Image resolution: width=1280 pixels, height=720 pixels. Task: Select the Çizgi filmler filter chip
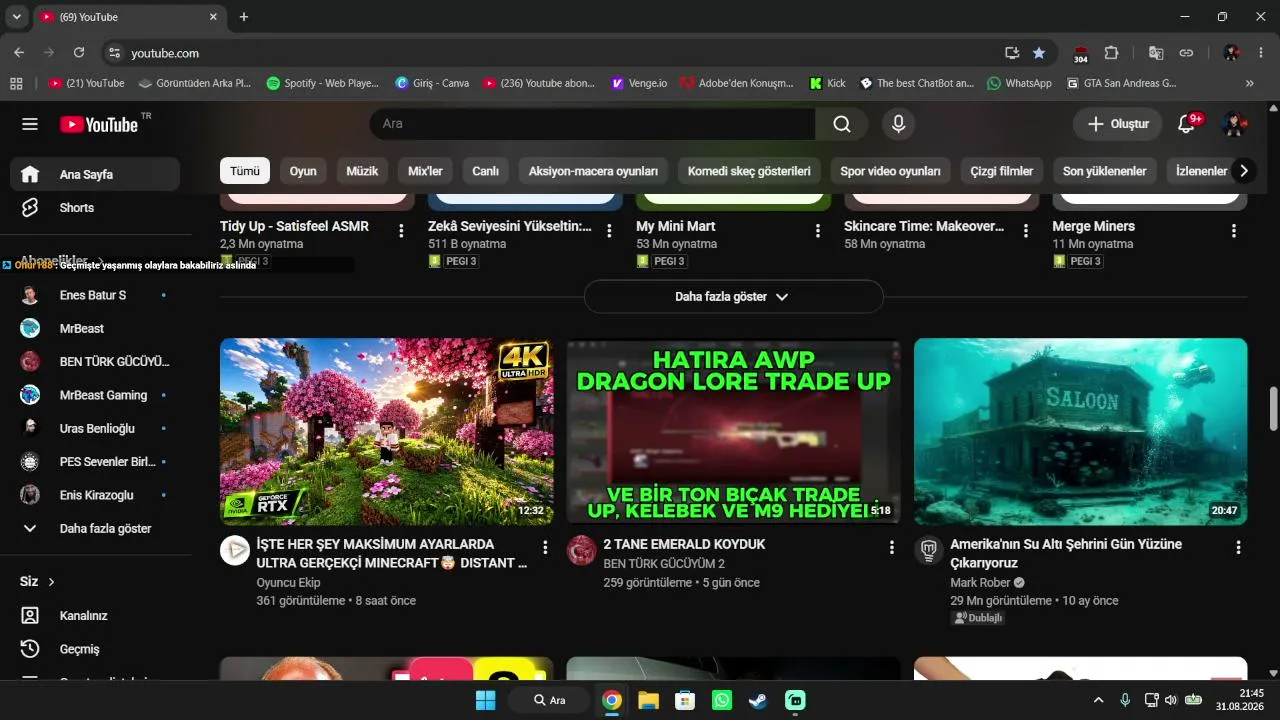coord(1002,171)
